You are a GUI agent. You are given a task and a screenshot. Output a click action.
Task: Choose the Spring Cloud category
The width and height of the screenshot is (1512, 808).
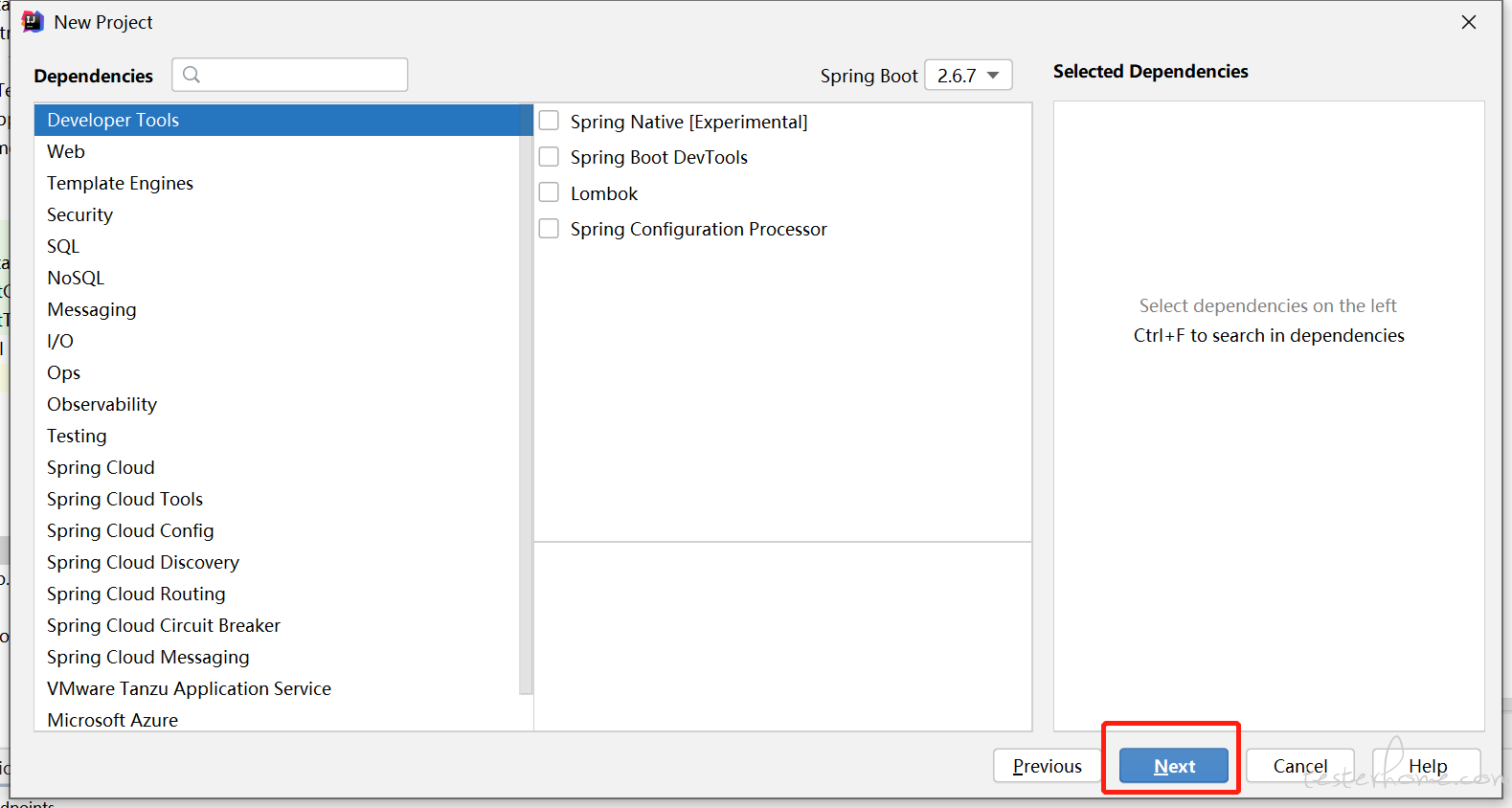(277, 467)
